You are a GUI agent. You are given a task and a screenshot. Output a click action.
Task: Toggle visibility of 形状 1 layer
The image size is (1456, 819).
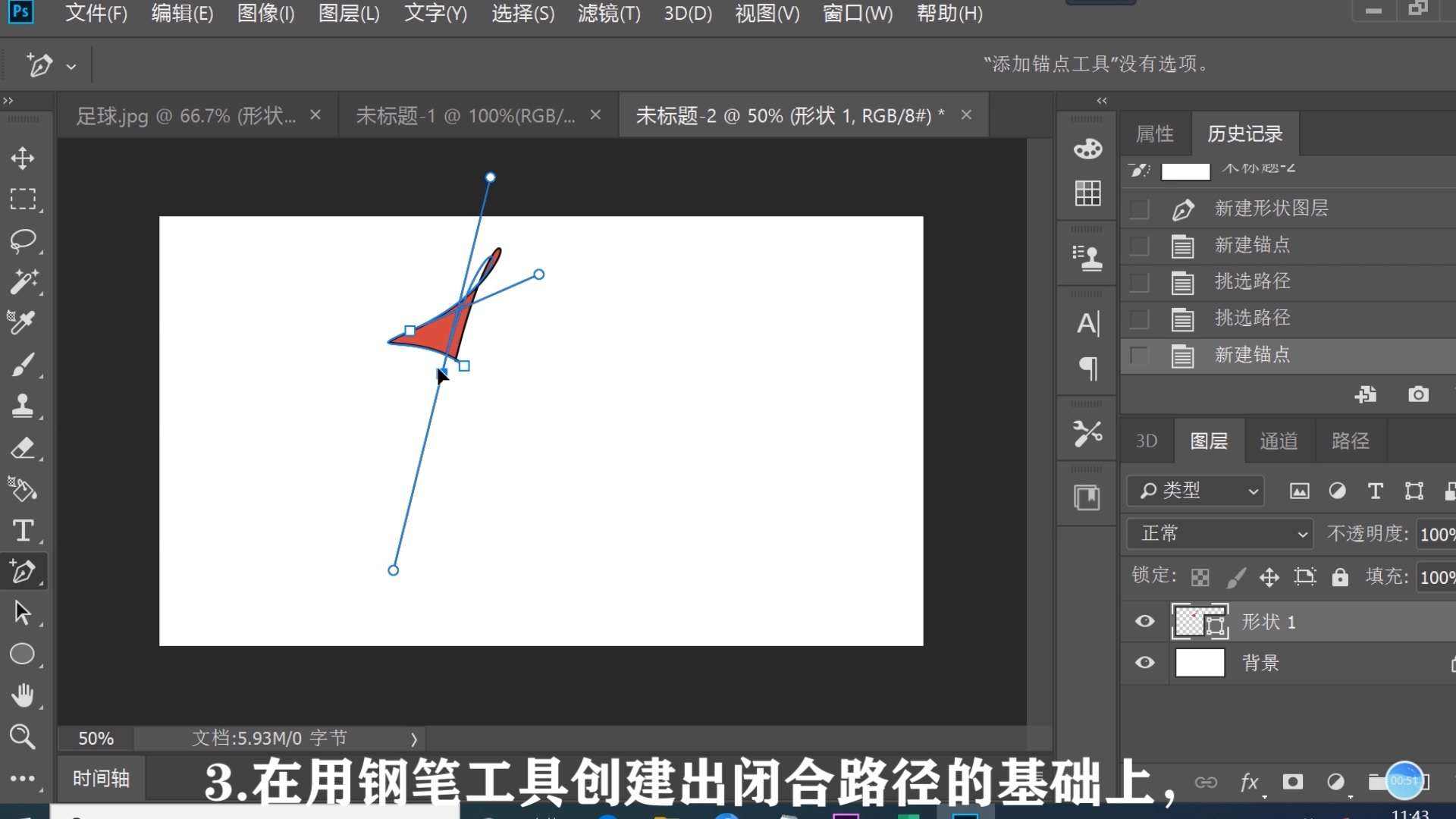1145,622
